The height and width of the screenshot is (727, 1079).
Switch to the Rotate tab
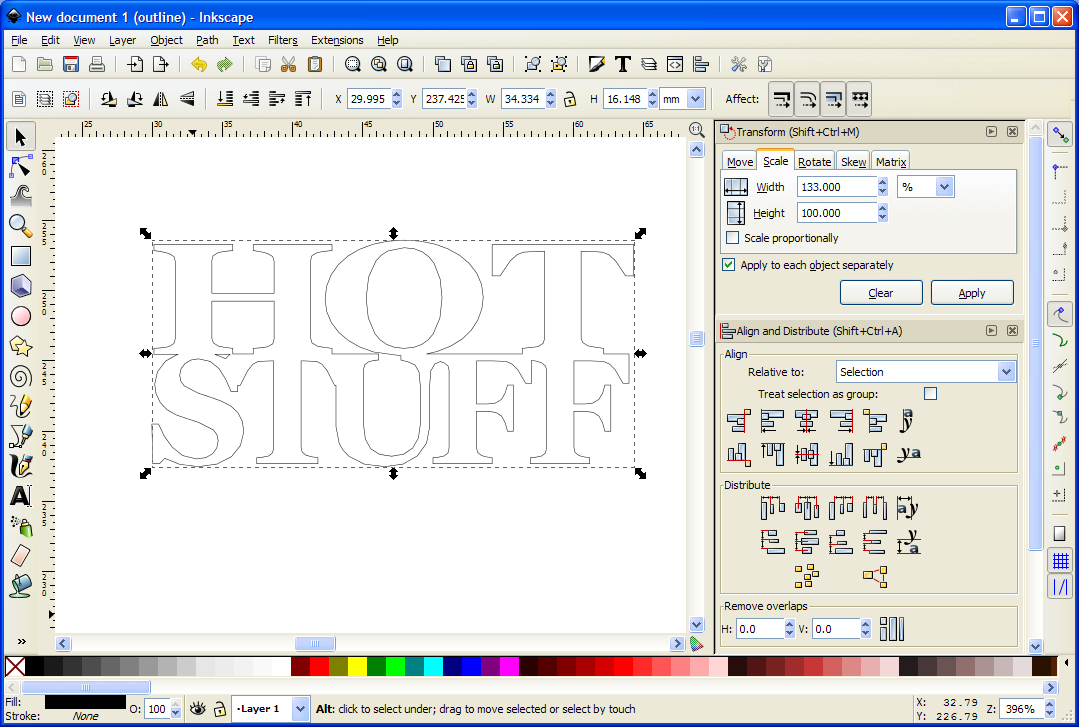pyautogui.click(x=814, y=162)
